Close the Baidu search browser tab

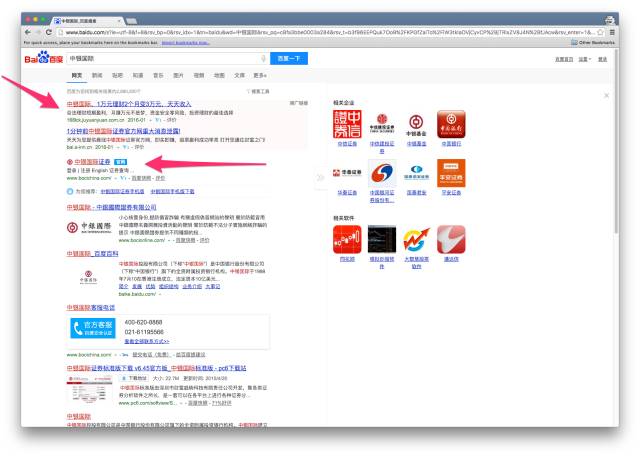coord(120,20)
